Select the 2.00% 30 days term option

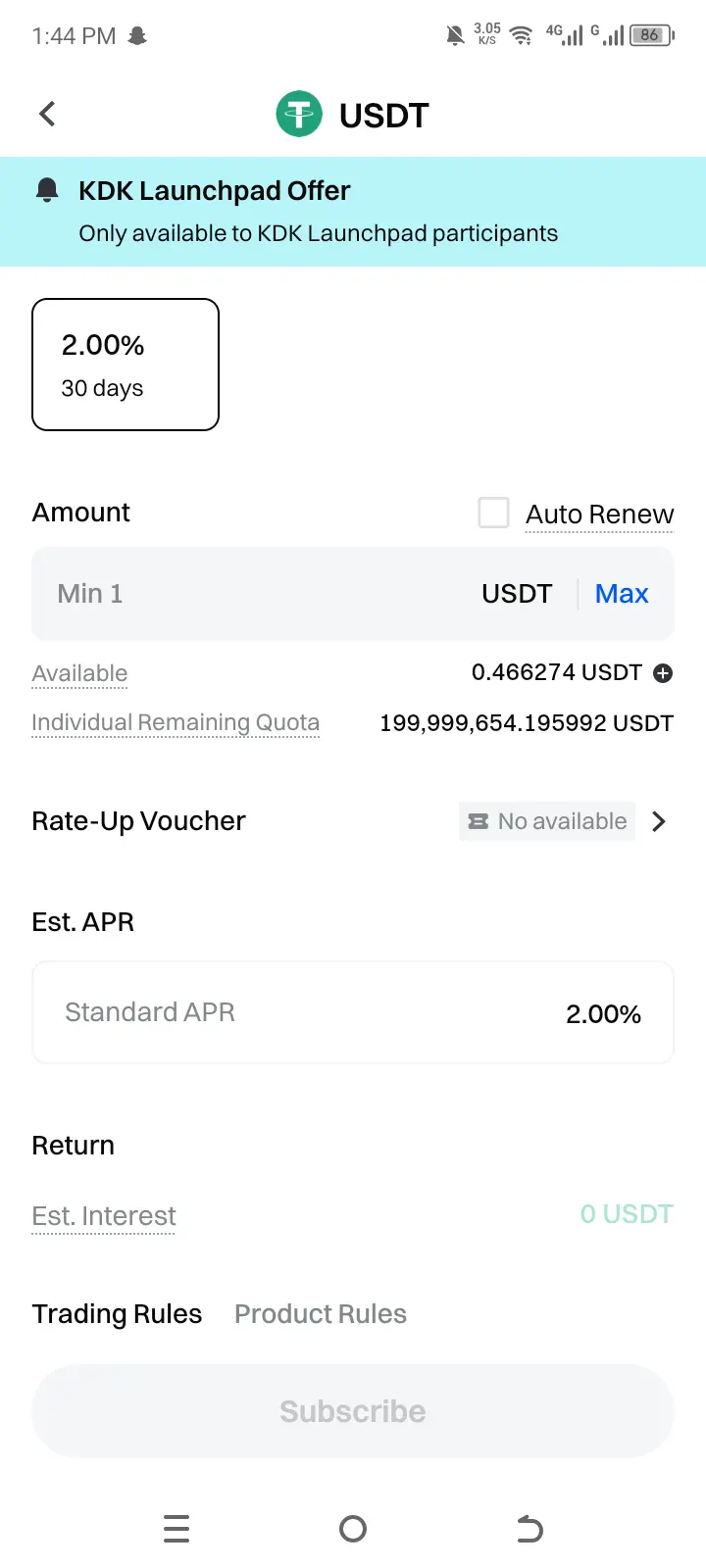(126, 365)
